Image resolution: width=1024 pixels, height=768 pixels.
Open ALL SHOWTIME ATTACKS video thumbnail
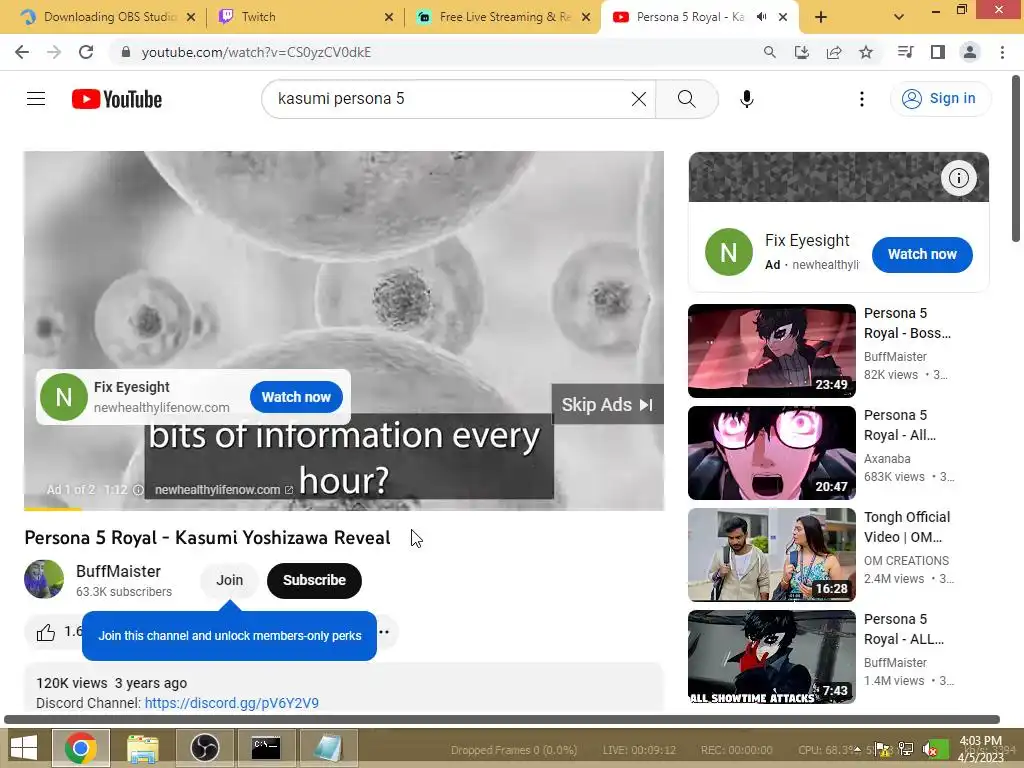[771, 656]
